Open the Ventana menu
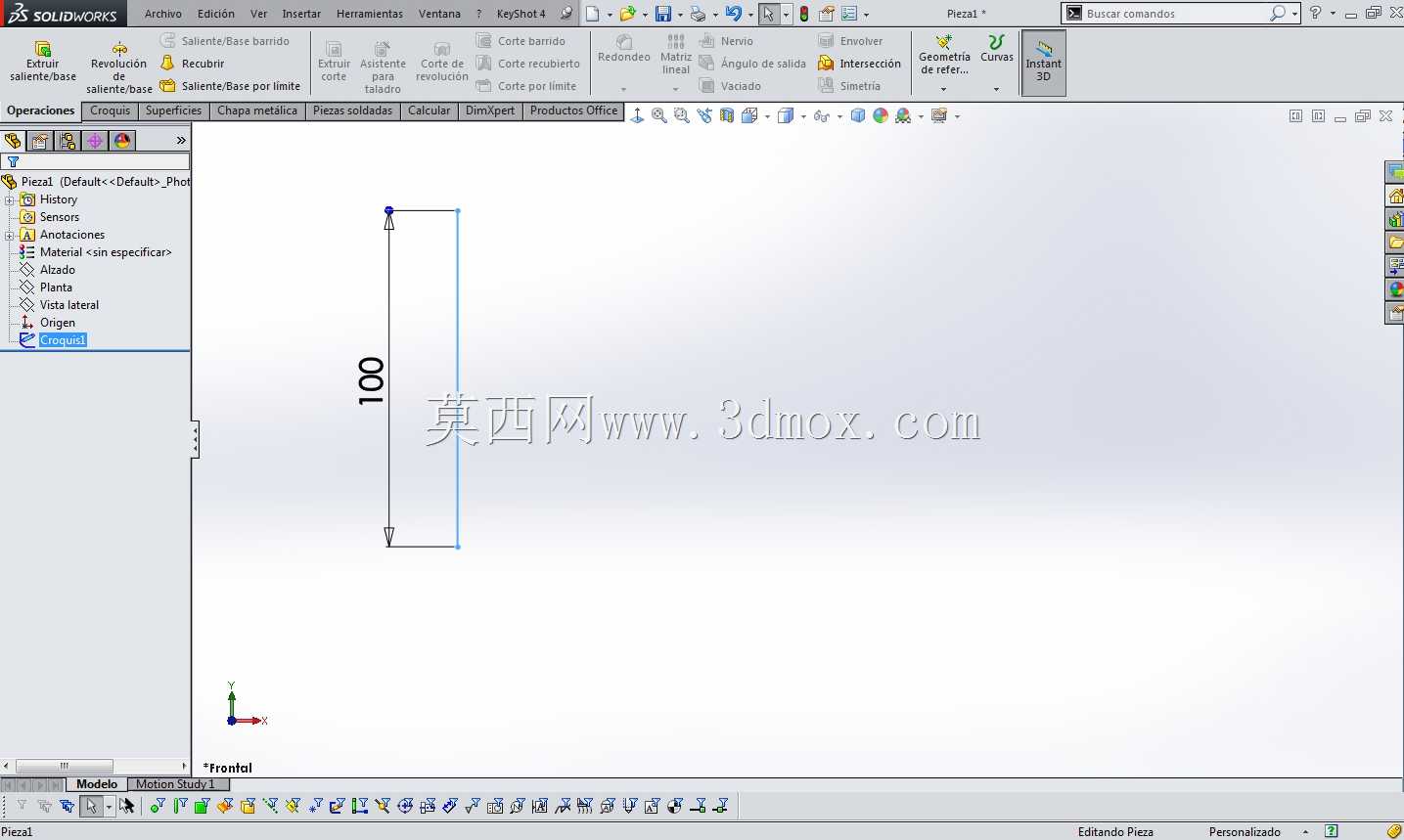1404x840 pixels. pyautogui.click(x=439, y=14)
